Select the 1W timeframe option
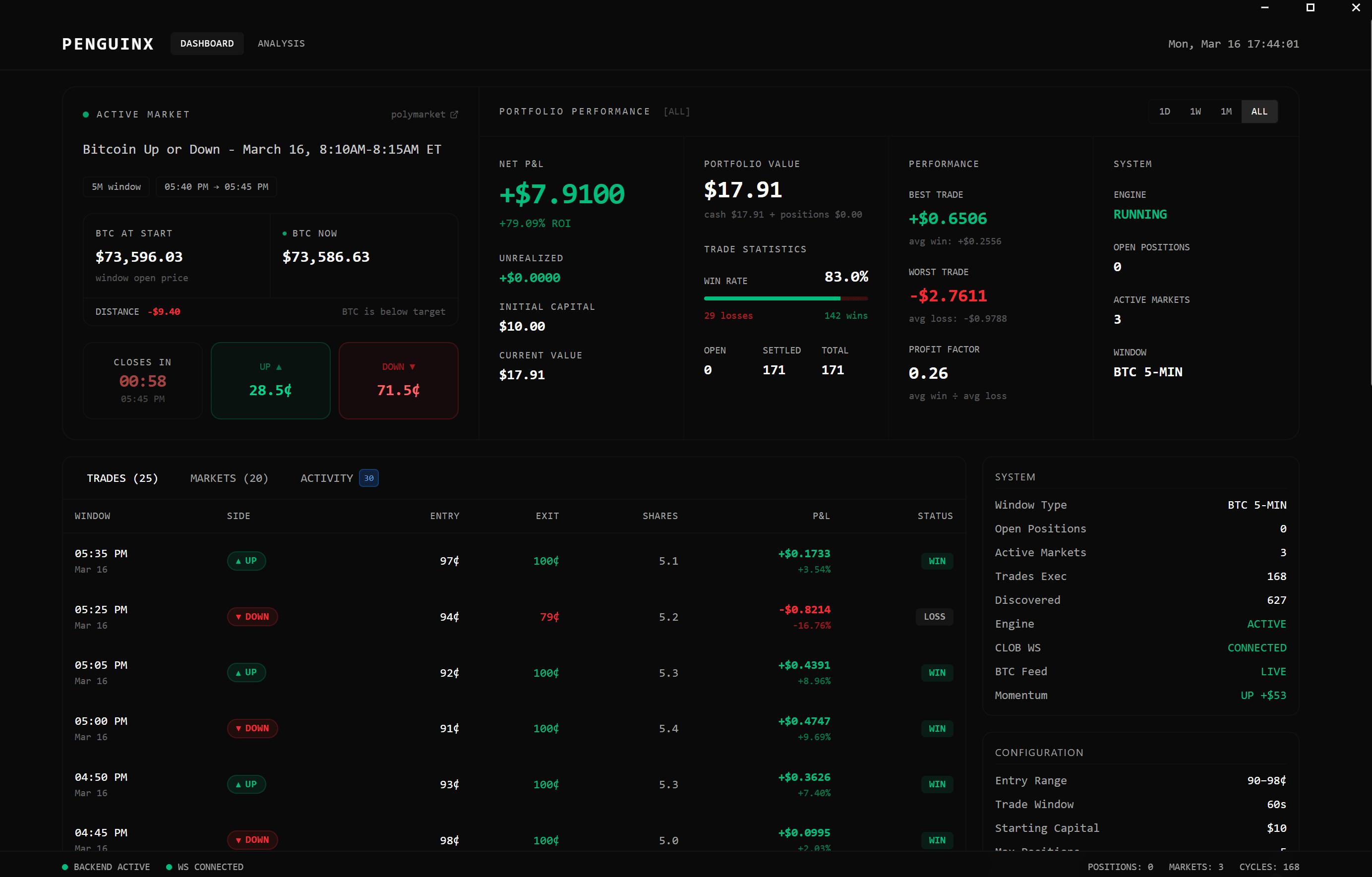Viewport: 1372px width, 877px height. pos(1195,111)
